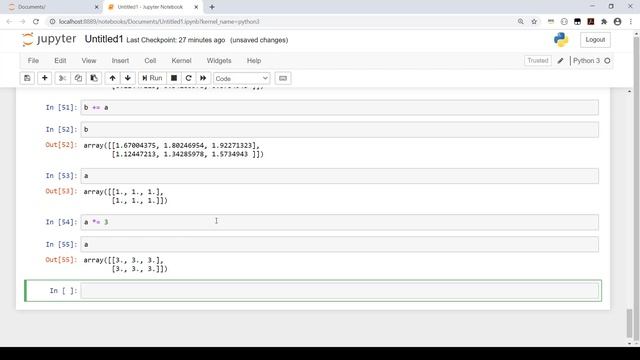Click the Python 3 kernel name
The image size is (640, 360).
pos(586,60)
